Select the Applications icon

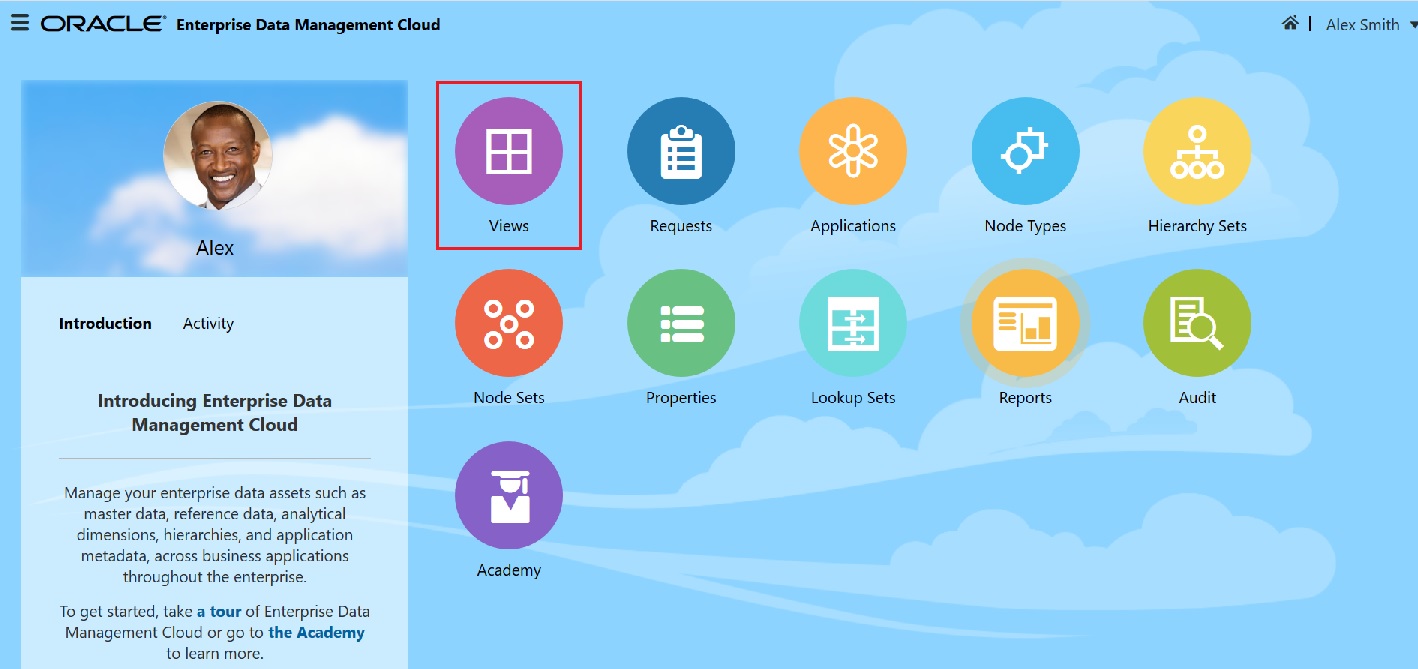tap(853, 150)
